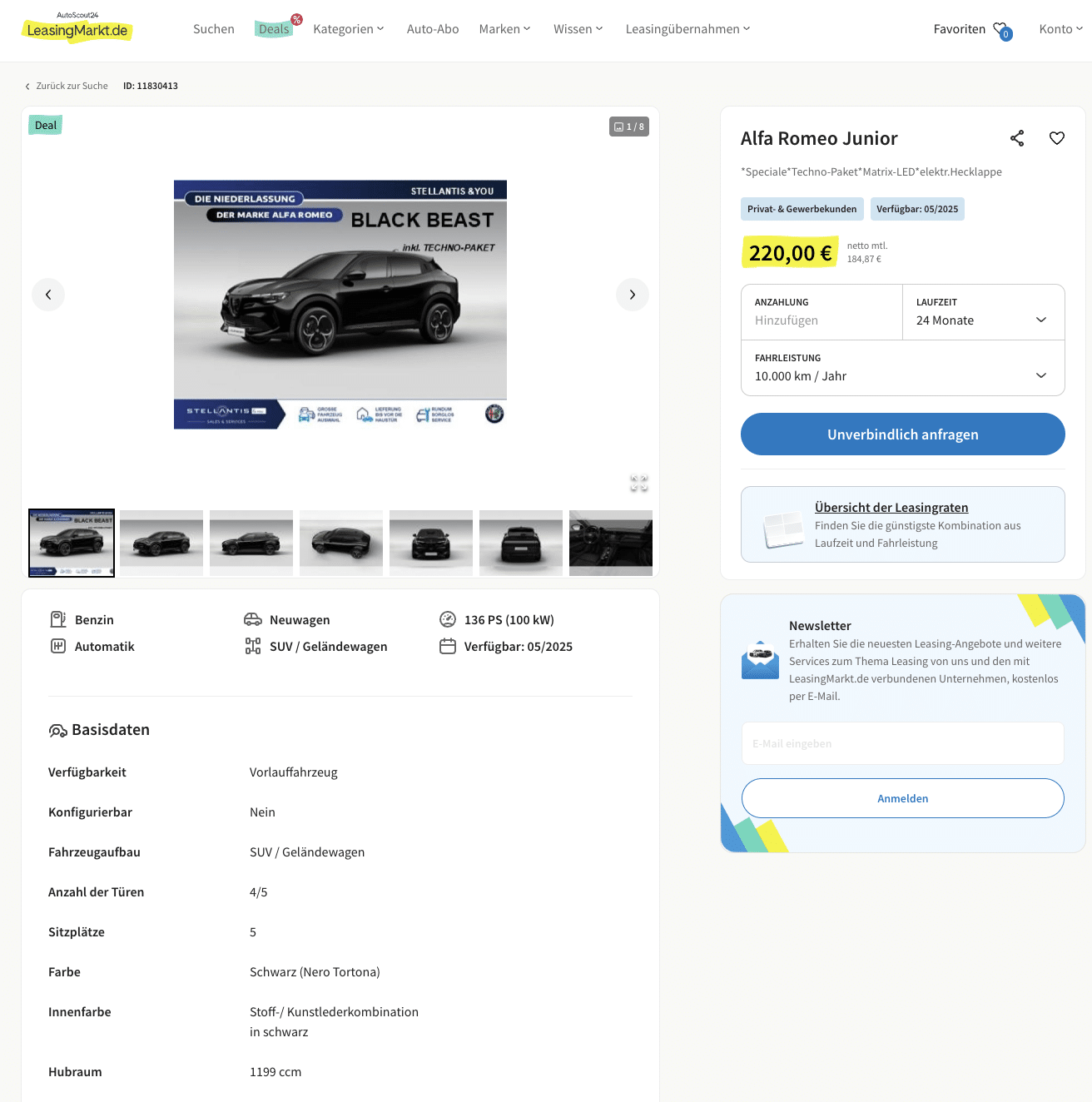Go to Suchen in the navigation
Screen dimensions: 1092x1102
214,29
